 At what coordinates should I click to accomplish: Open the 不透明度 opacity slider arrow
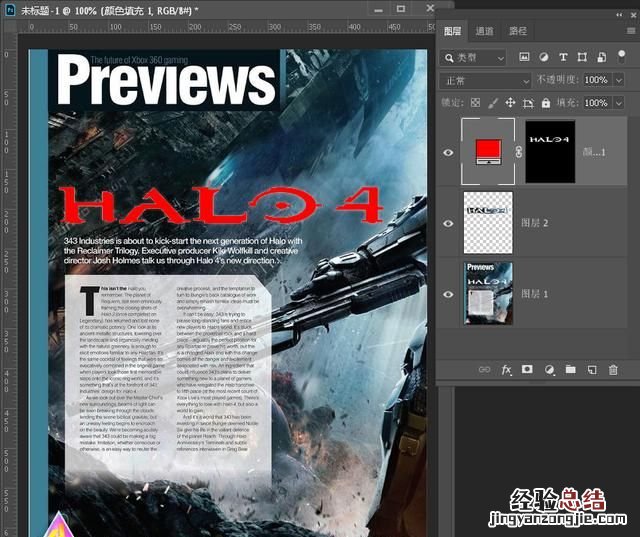[618, 80]
